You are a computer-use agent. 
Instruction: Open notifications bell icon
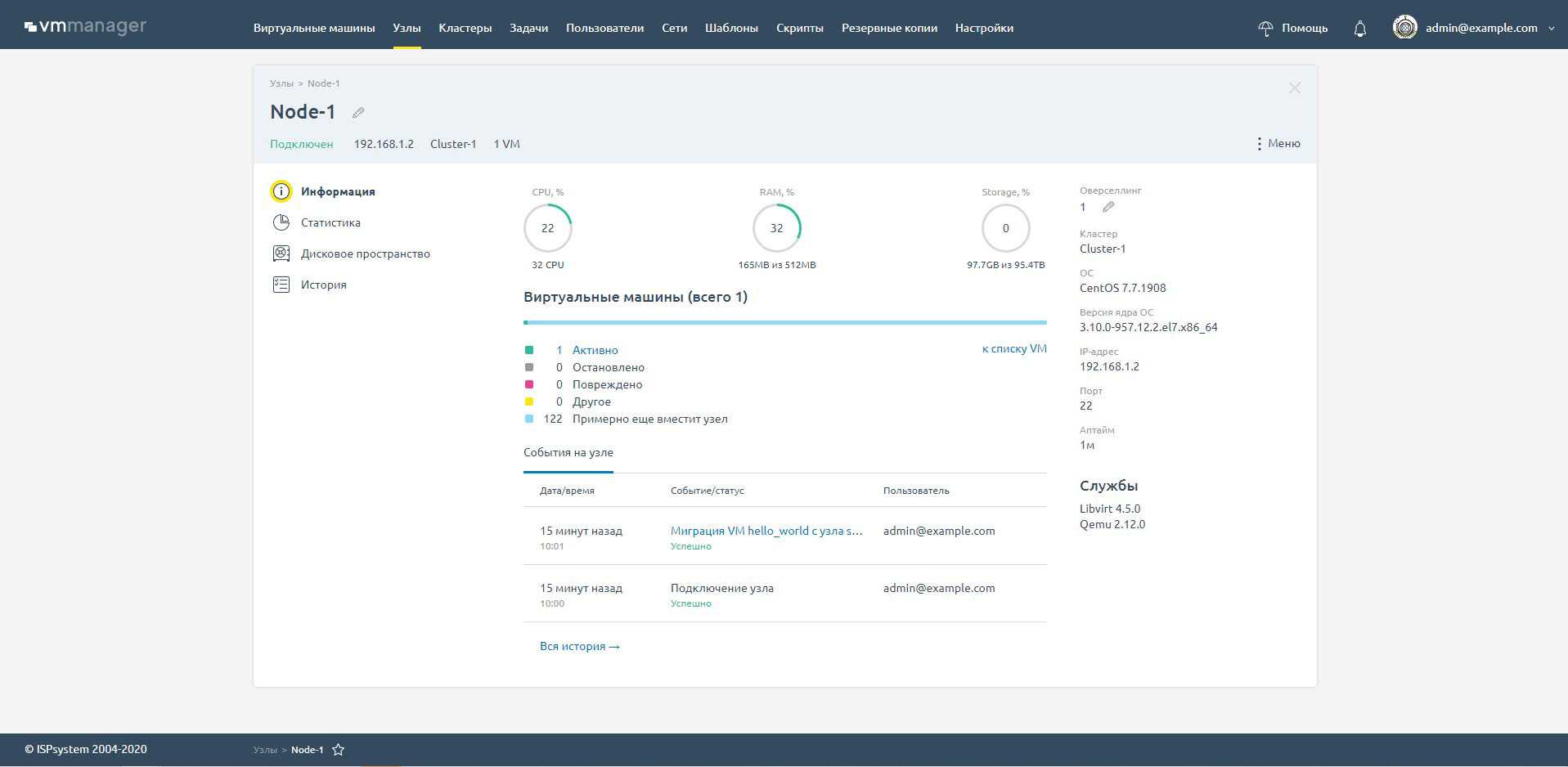point(1359,29)
